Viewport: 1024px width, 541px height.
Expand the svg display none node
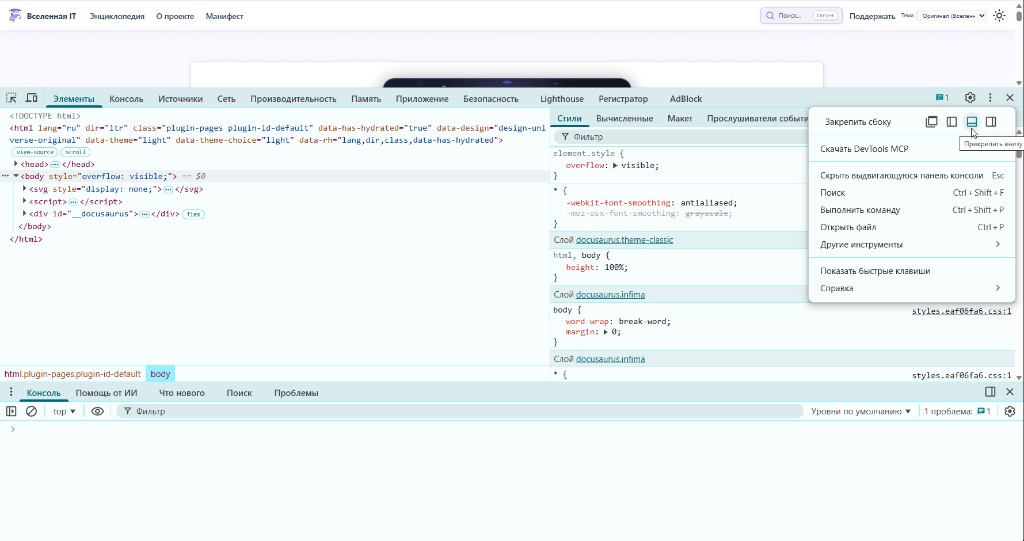[25, 189]
